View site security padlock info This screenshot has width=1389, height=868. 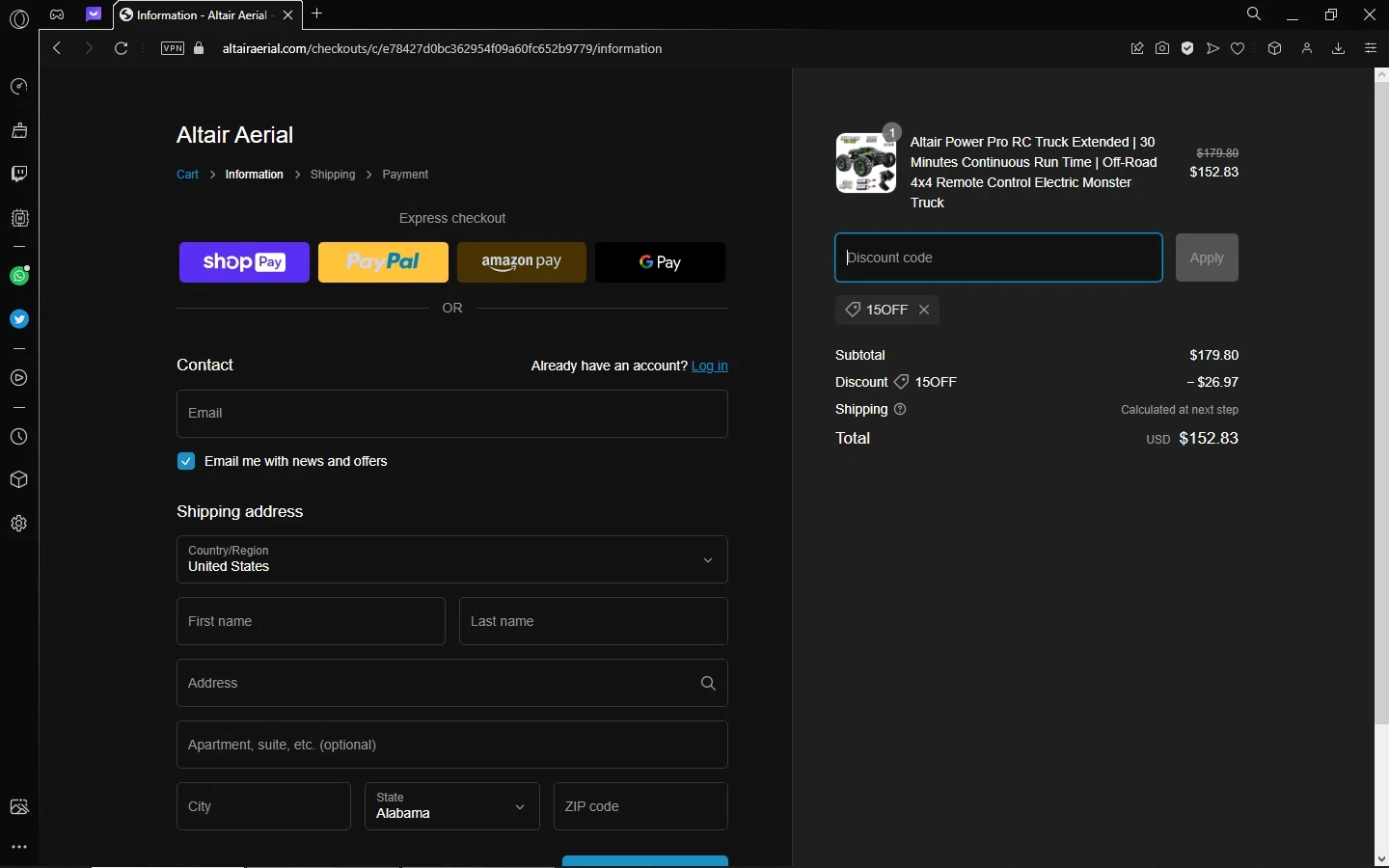[199, 48]
